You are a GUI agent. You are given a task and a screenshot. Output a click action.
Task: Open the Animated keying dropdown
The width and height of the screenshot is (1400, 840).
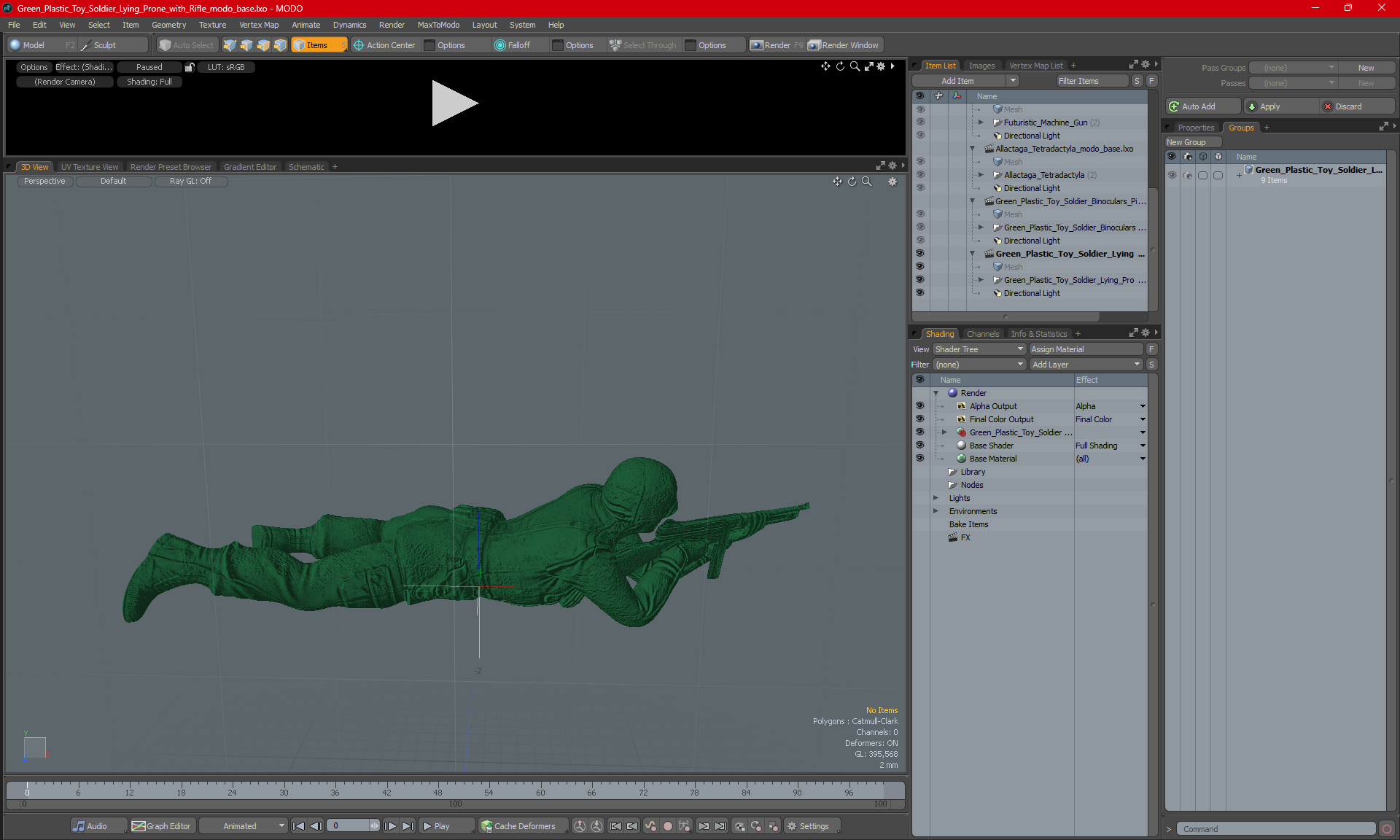[x=243, y=826]
